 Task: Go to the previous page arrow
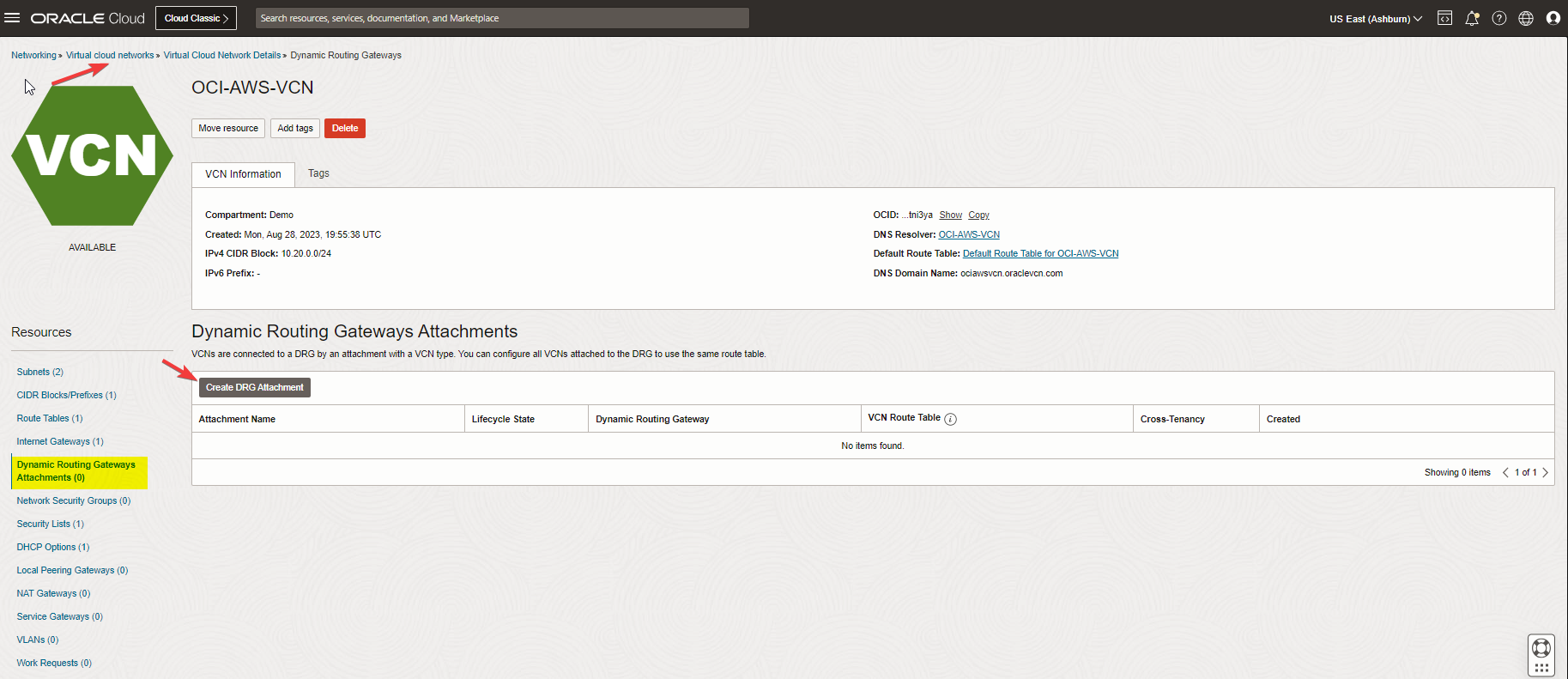[1505, 472]
